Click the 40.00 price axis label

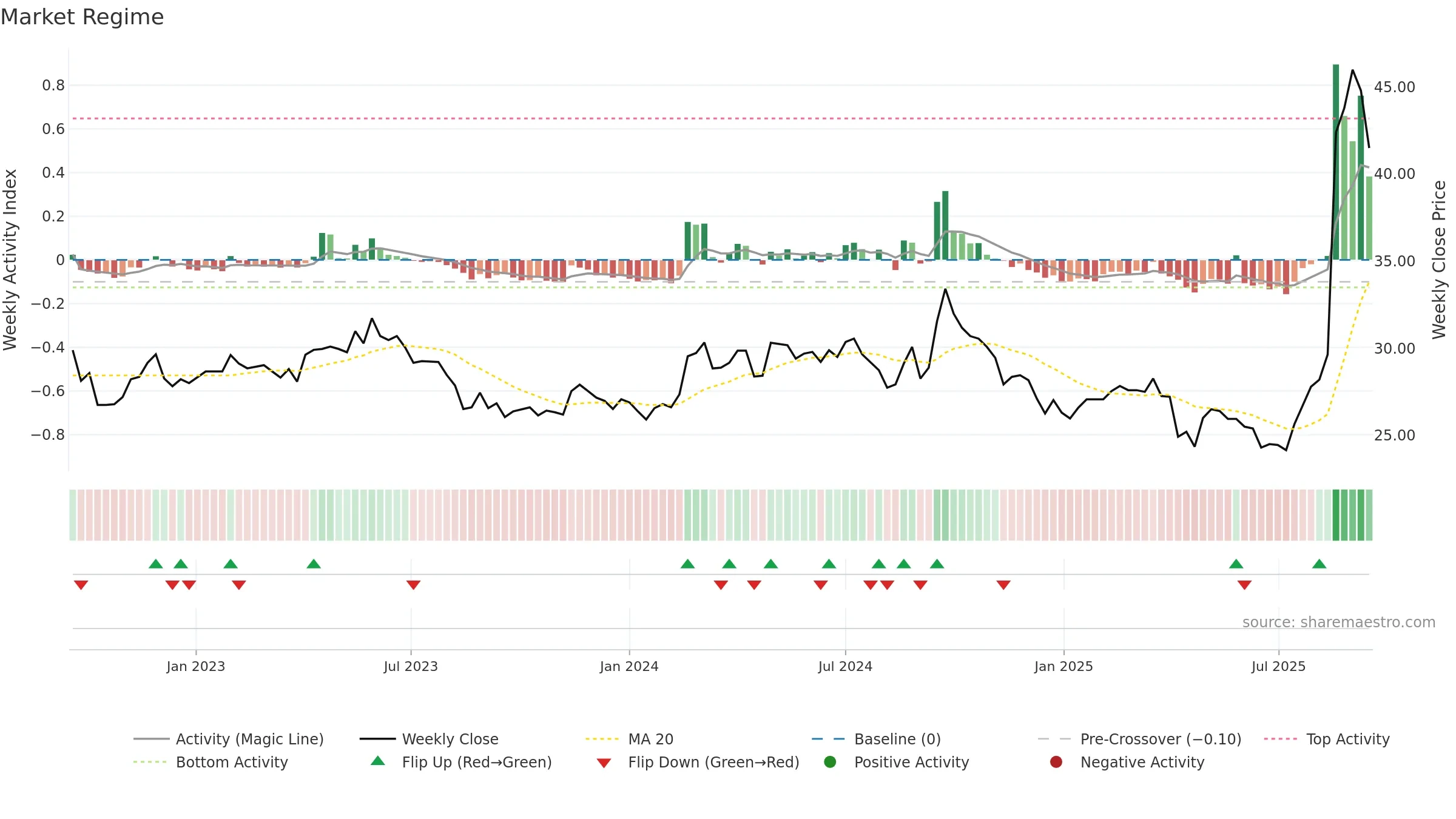(x=1395, y=174)
